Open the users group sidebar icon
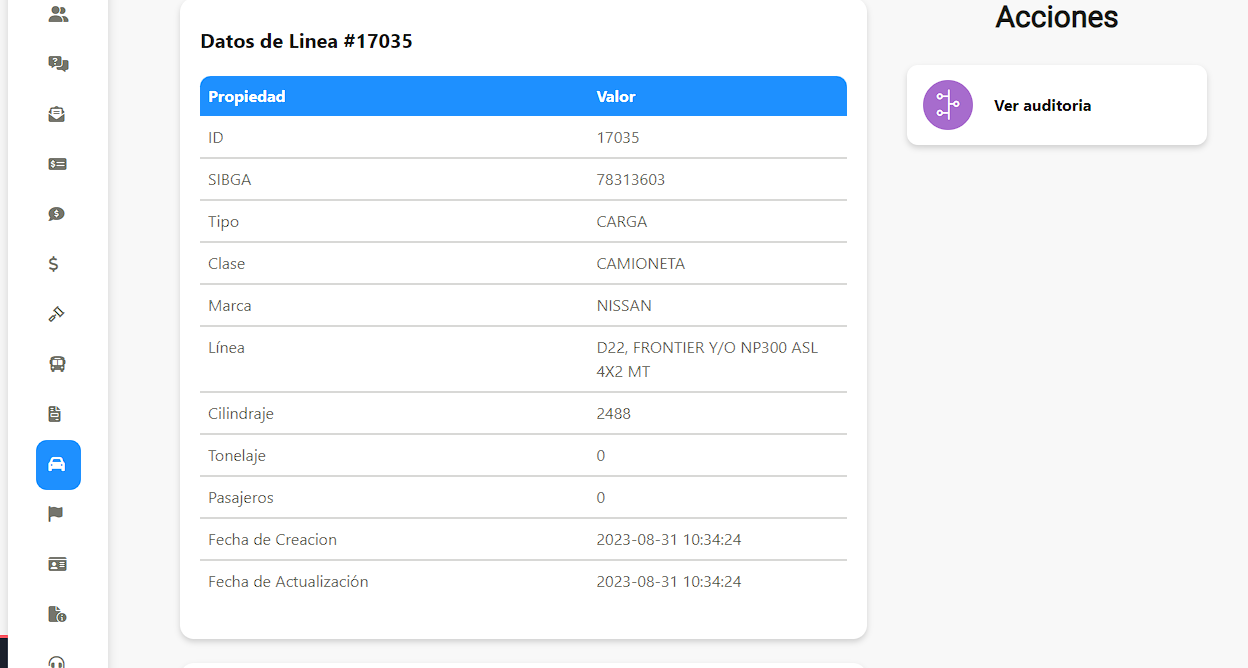Screen dimensions: 1248x668 coord(58,14)
